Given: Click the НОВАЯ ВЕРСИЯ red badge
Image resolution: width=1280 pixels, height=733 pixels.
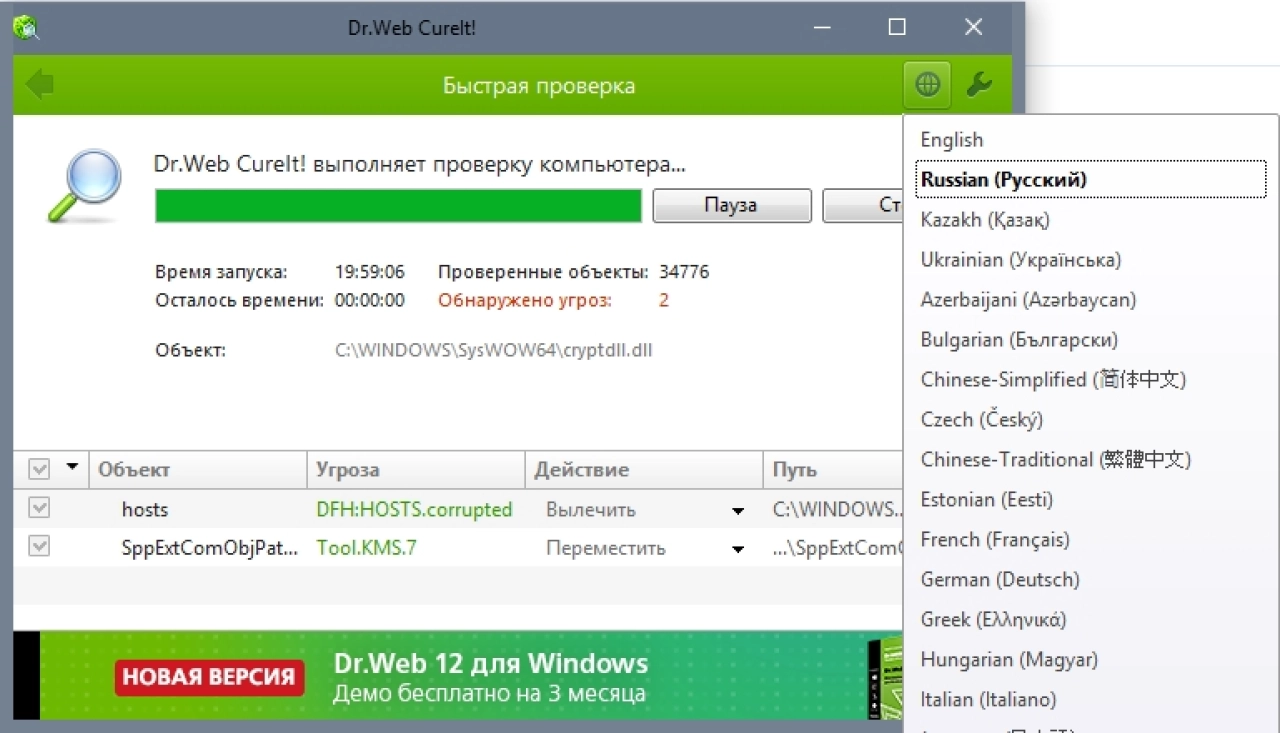Looking at the screenshot, I should click(x=209, y=677).
